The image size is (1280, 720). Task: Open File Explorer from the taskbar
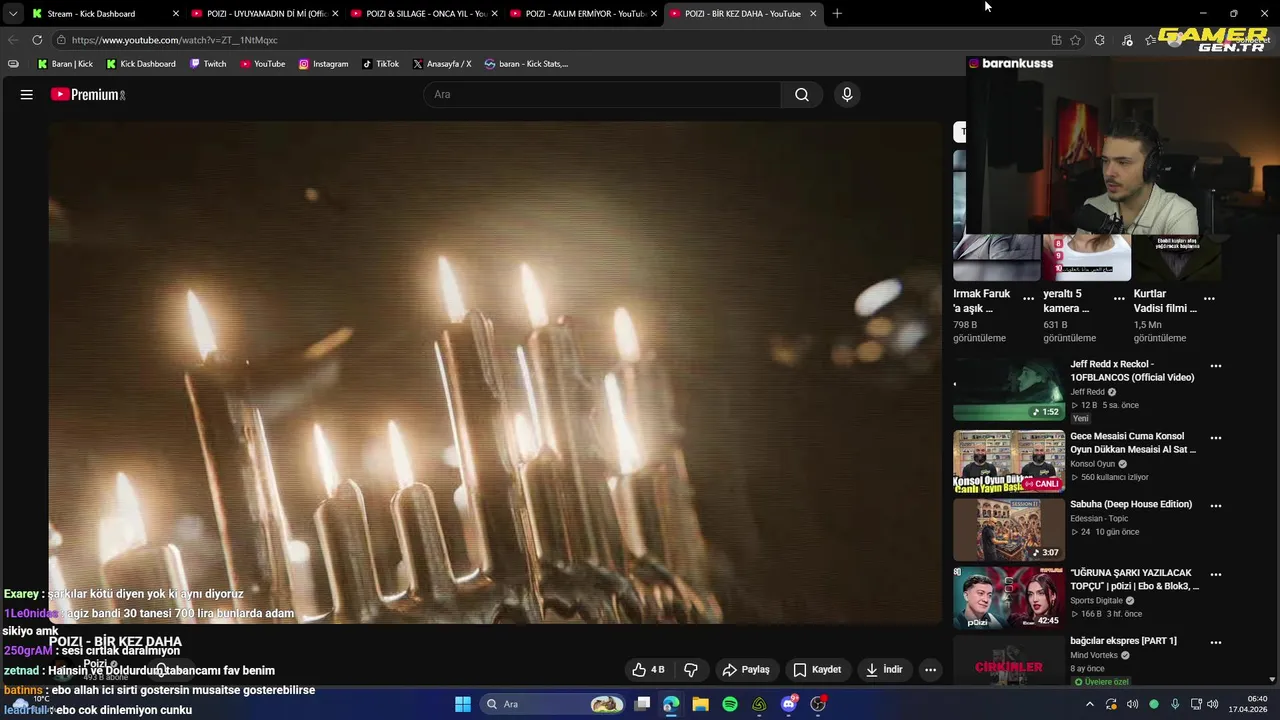[x=700, y=704]
